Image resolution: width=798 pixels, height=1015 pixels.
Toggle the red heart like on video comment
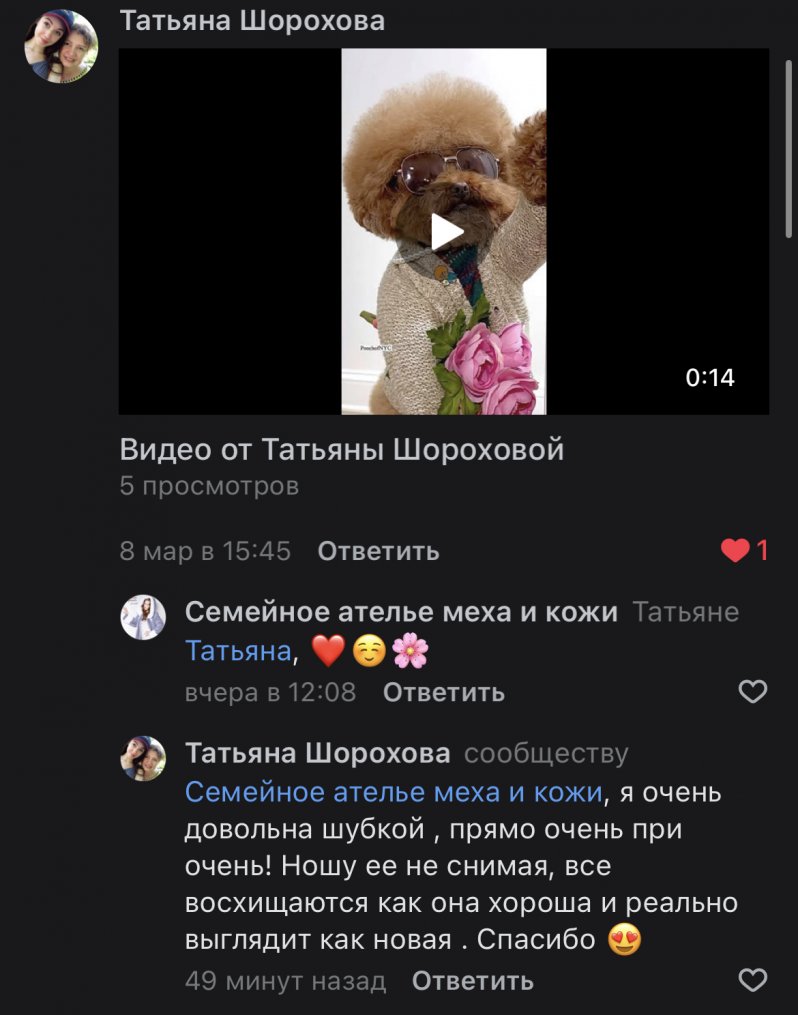coord(744,550)
